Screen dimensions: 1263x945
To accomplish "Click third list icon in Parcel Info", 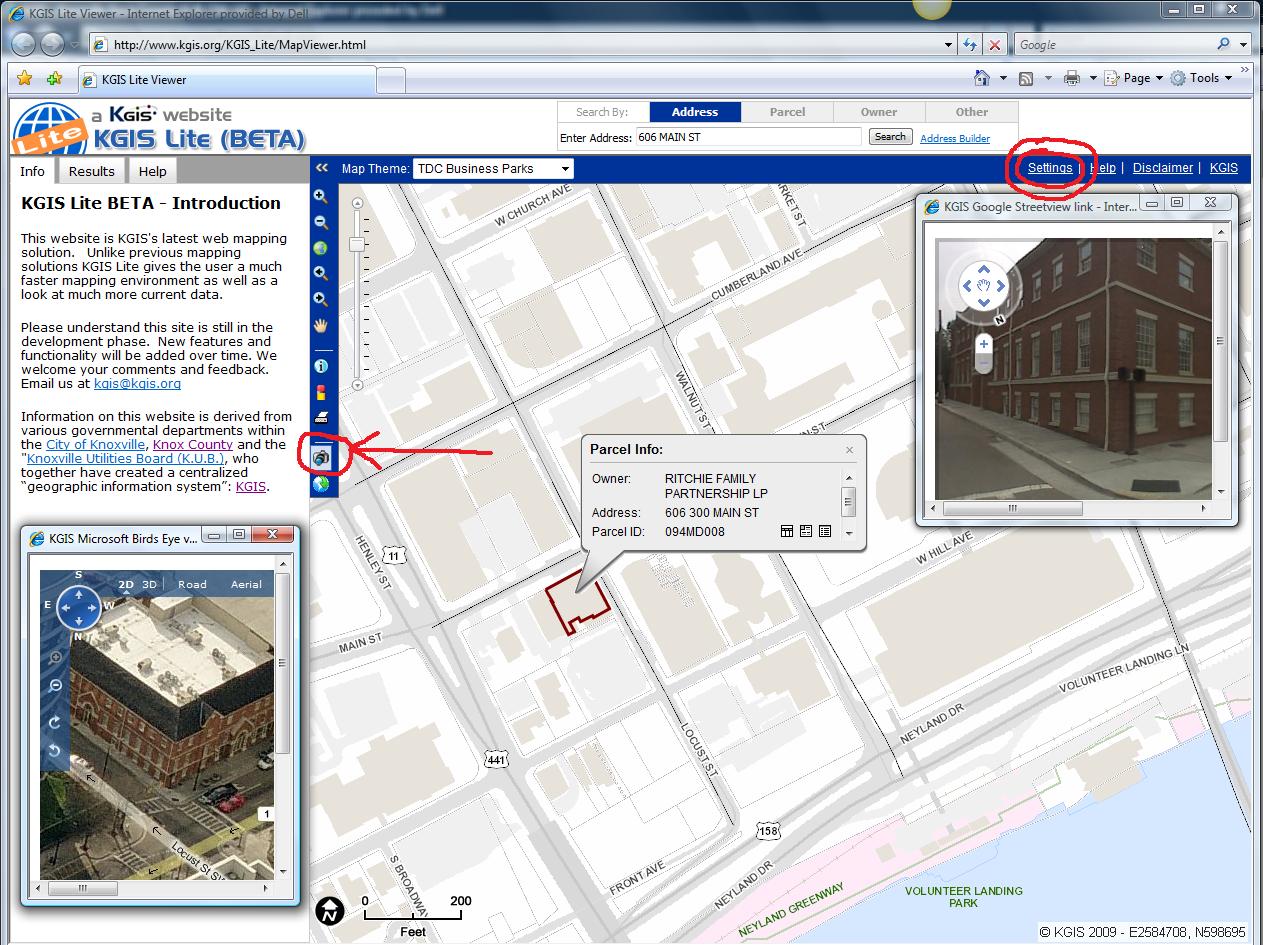I will [825, 531].
